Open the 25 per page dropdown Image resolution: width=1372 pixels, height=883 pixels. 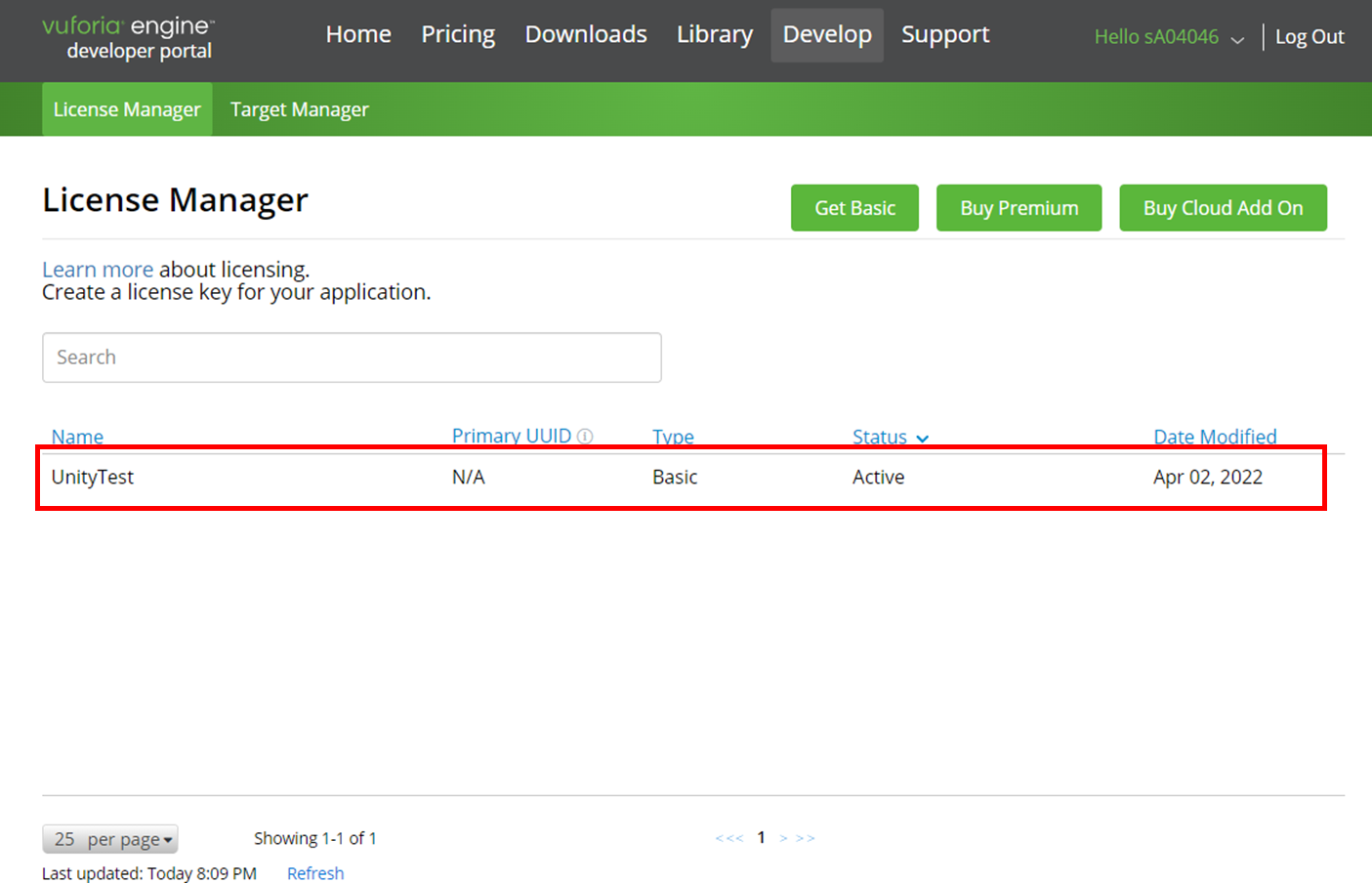tap(110, 839)
